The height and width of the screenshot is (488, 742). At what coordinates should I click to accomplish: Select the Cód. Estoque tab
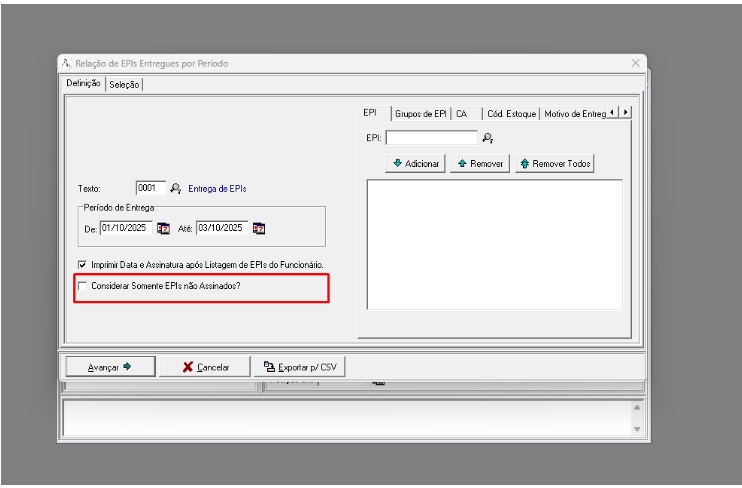[511, 113]
